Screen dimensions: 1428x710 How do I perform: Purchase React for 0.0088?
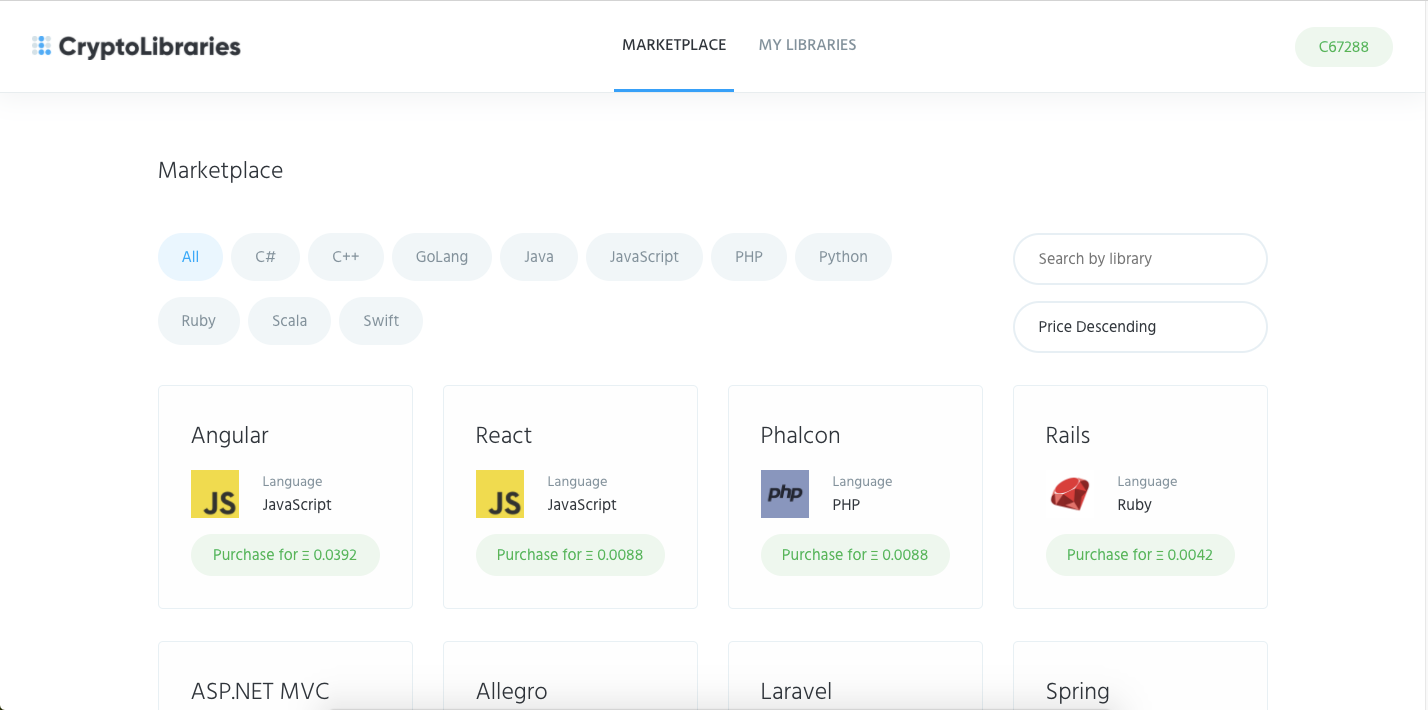(x=570, y=554)
